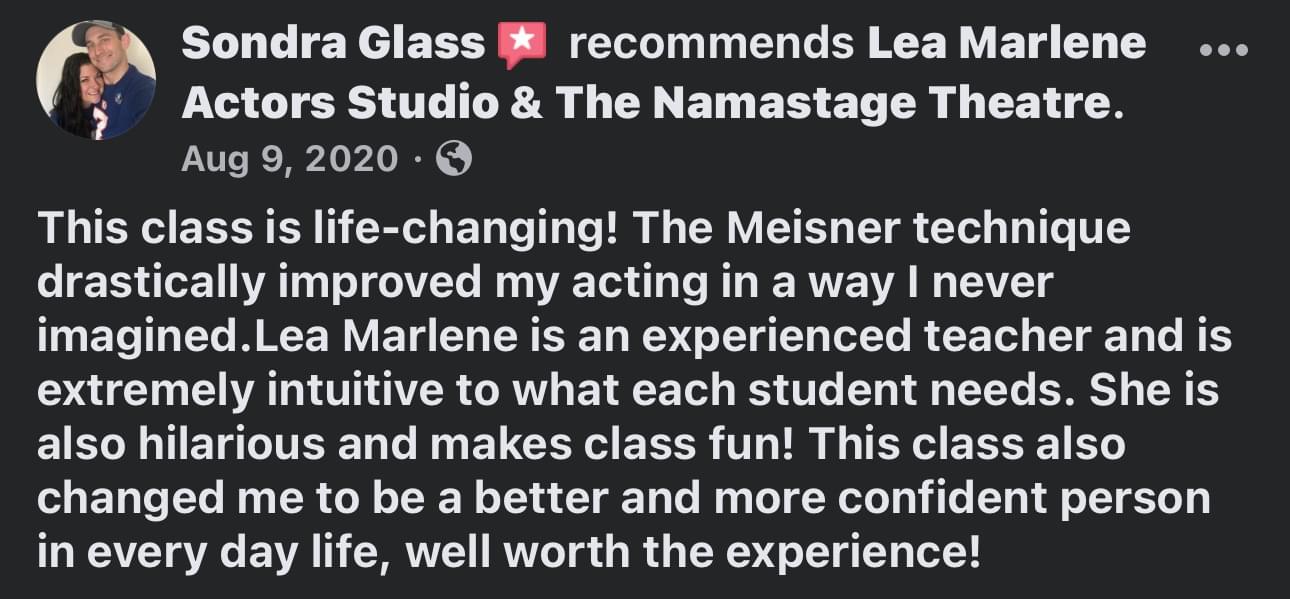Open the Aug 9, 2020 timestamp
1290x599 pixels.
[289, 159]
